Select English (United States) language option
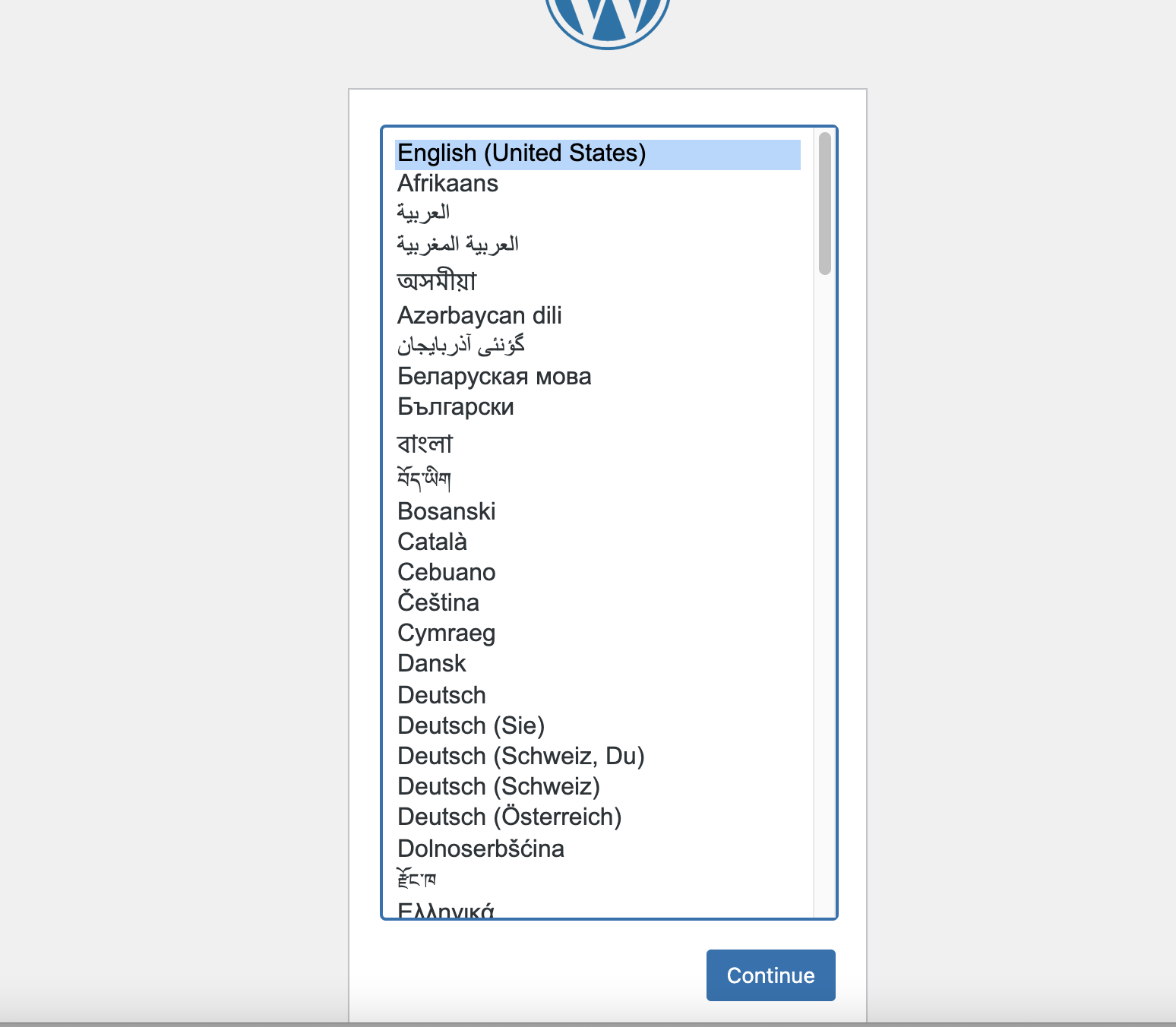This screenshot has width=1176, height=1027. (x=521, y=153)
